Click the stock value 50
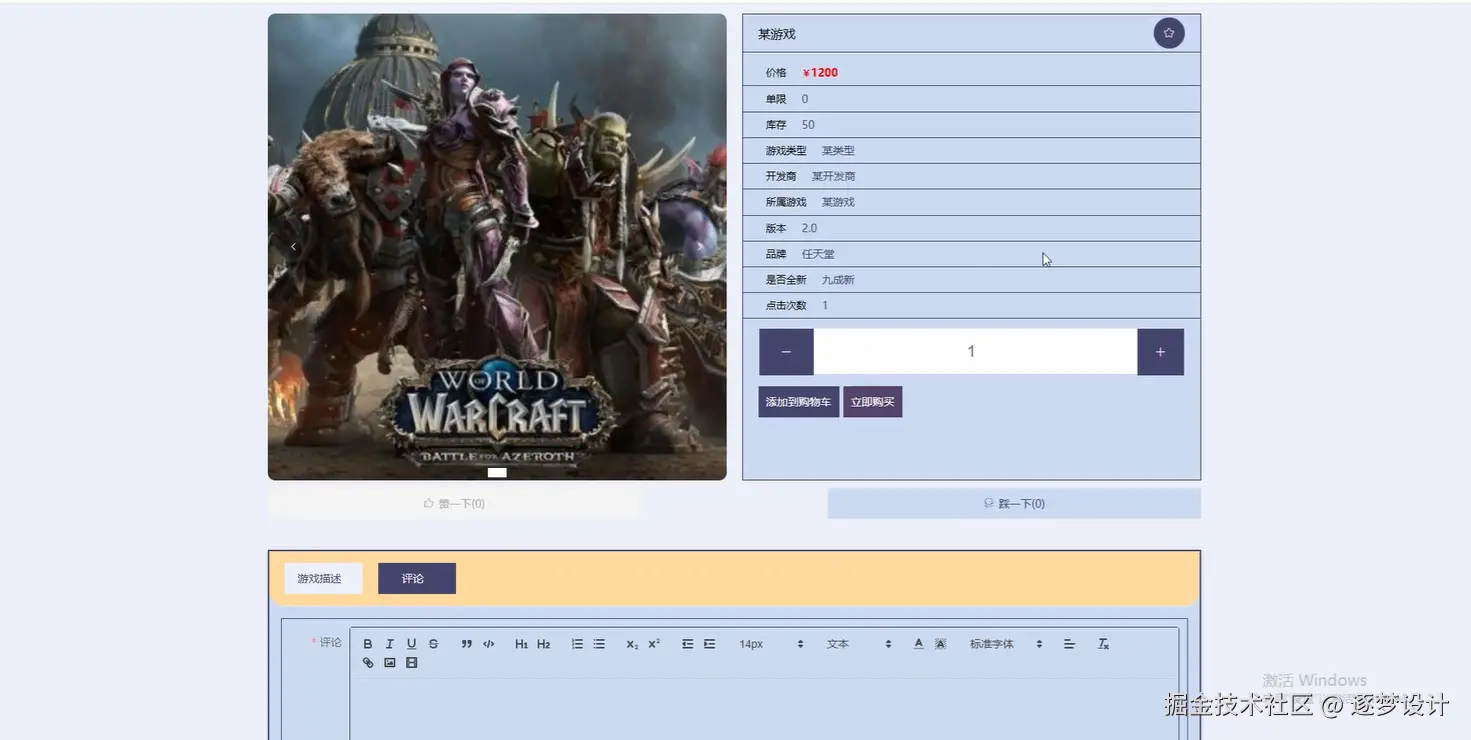The image size is (1471, 740). [808, 125]
